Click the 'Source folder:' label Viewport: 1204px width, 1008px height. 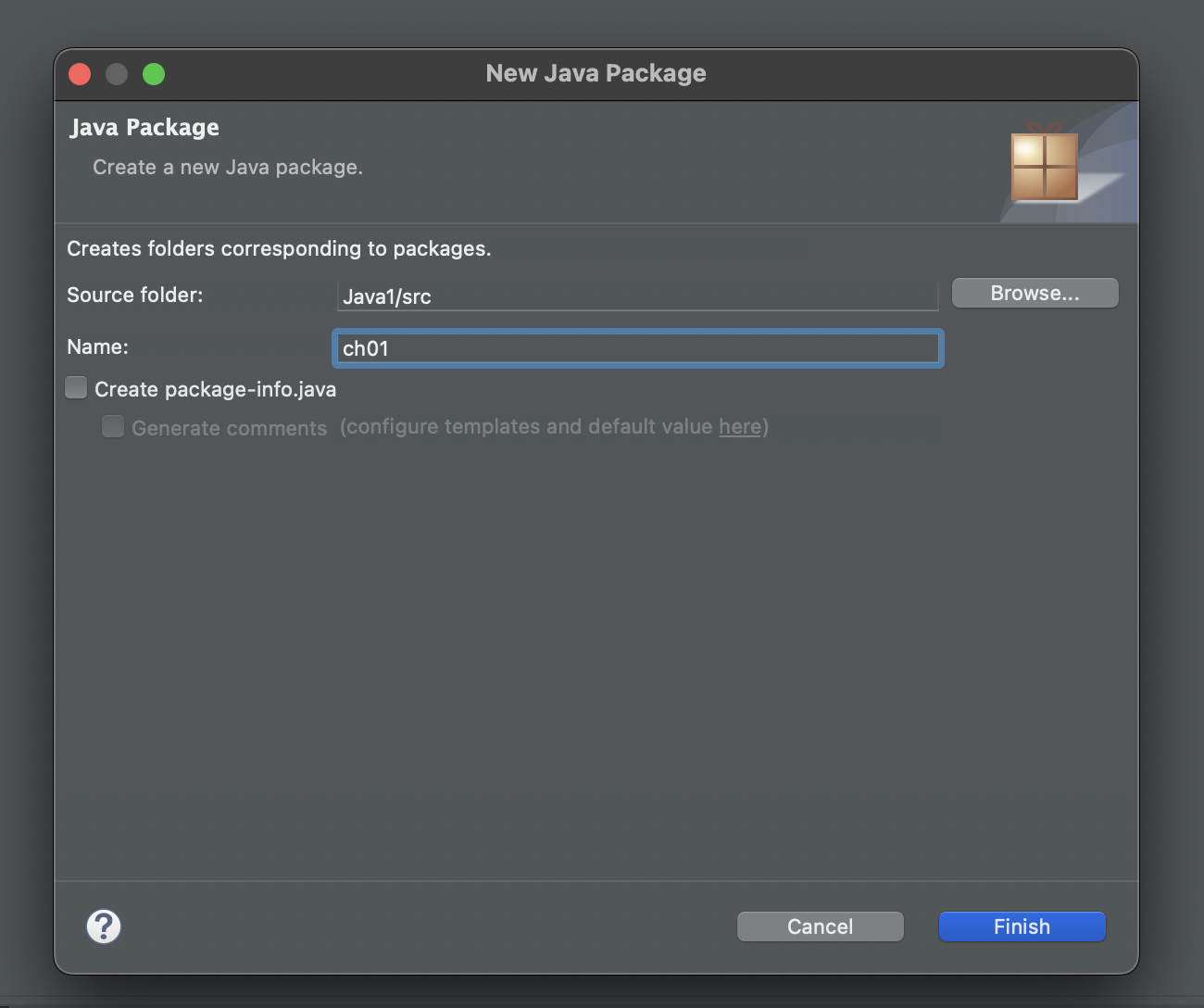coord(135,295)
